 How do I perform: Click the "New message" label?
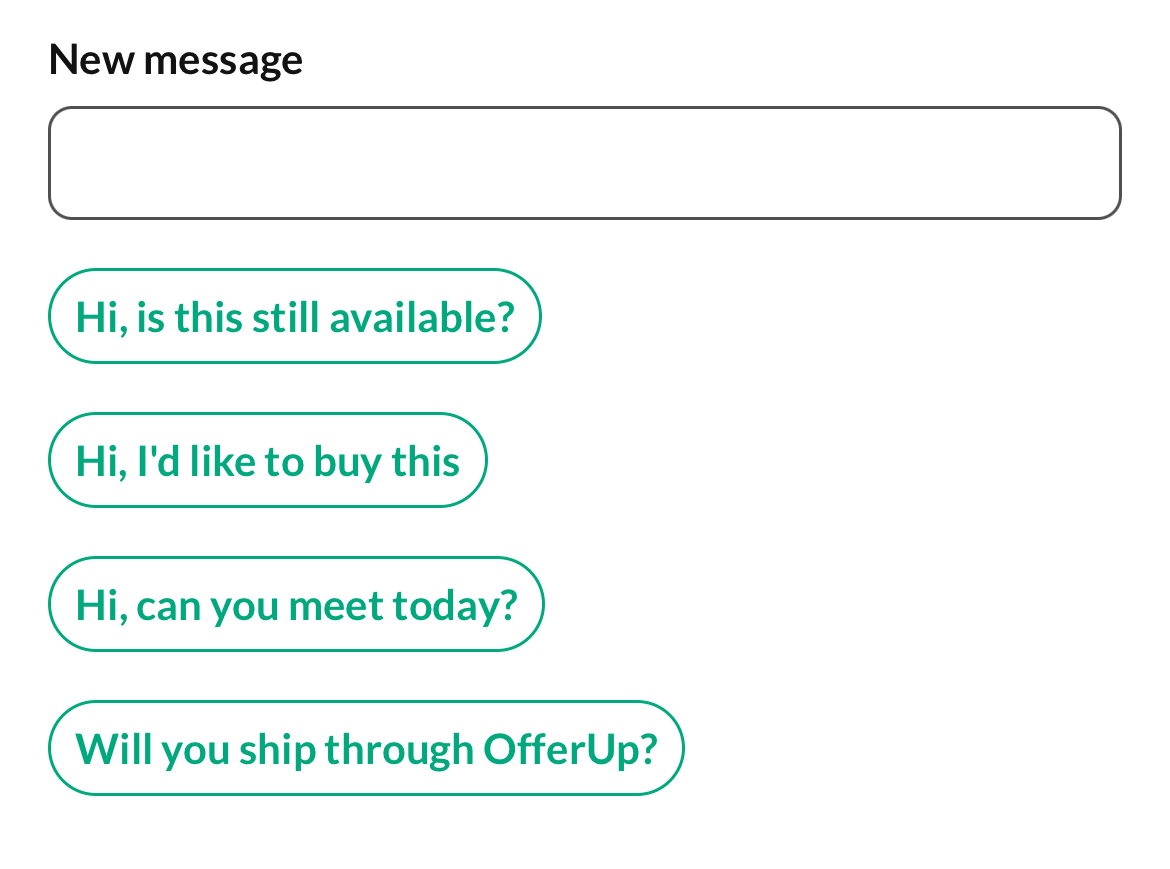175,60
